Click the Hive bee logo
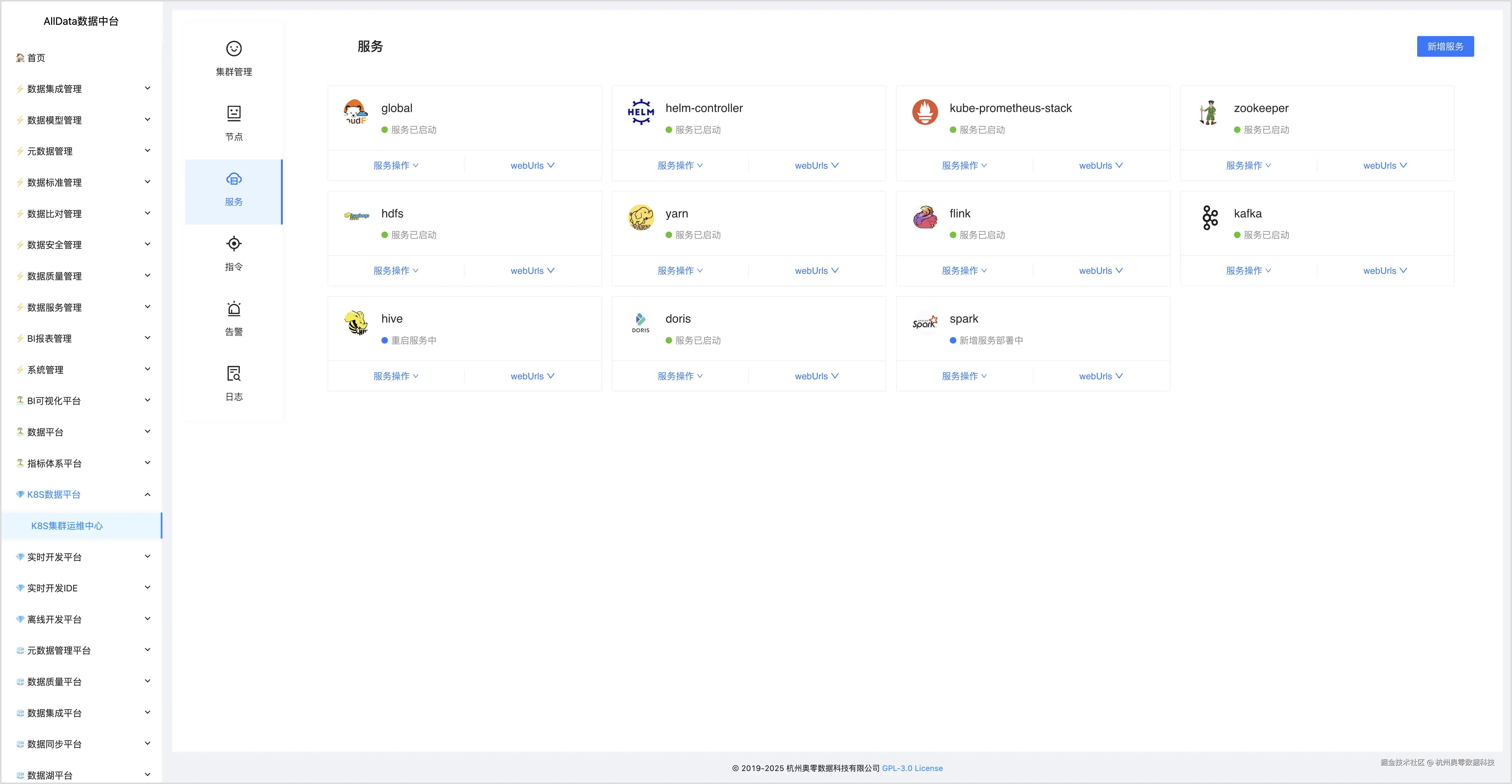1512x784 pixels. click(x=356, y=323)
